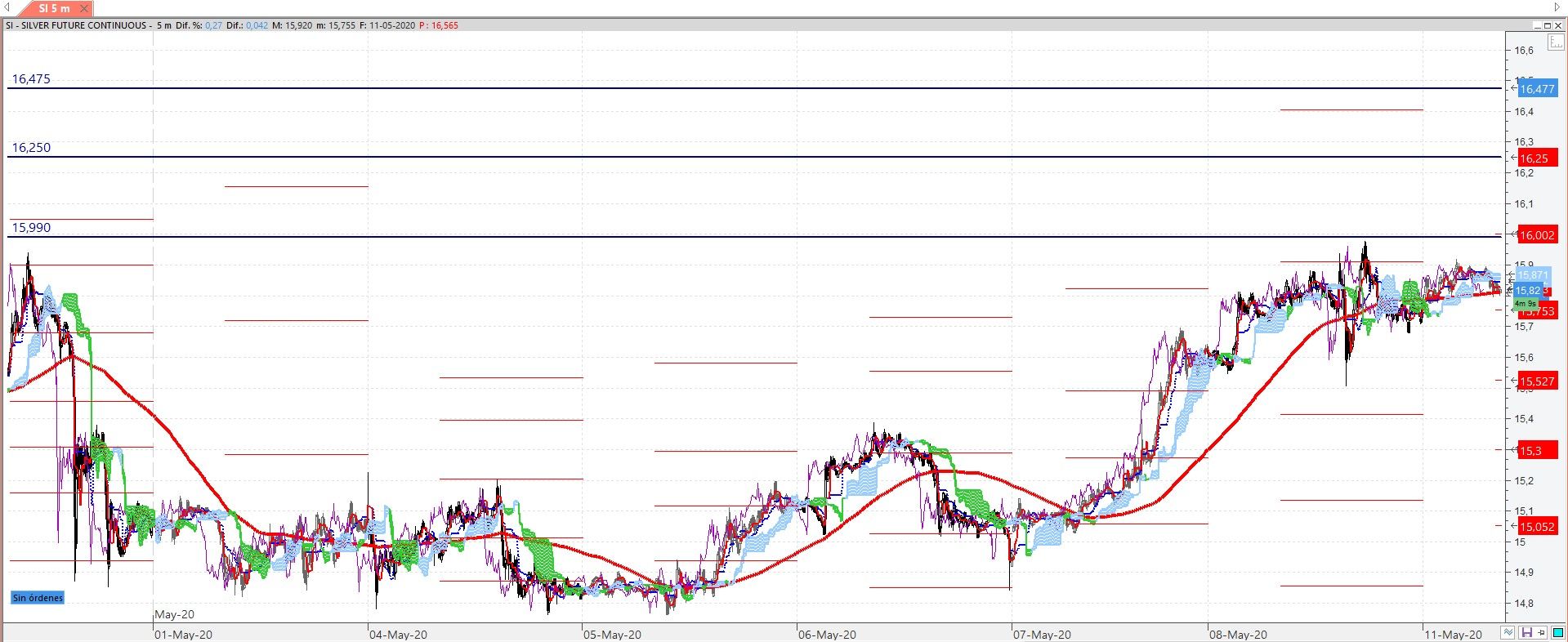Click the 'F: 11-05-2020' date in header
The height and width of the screenshot is (642, 1568).
(x=387, y=25)
